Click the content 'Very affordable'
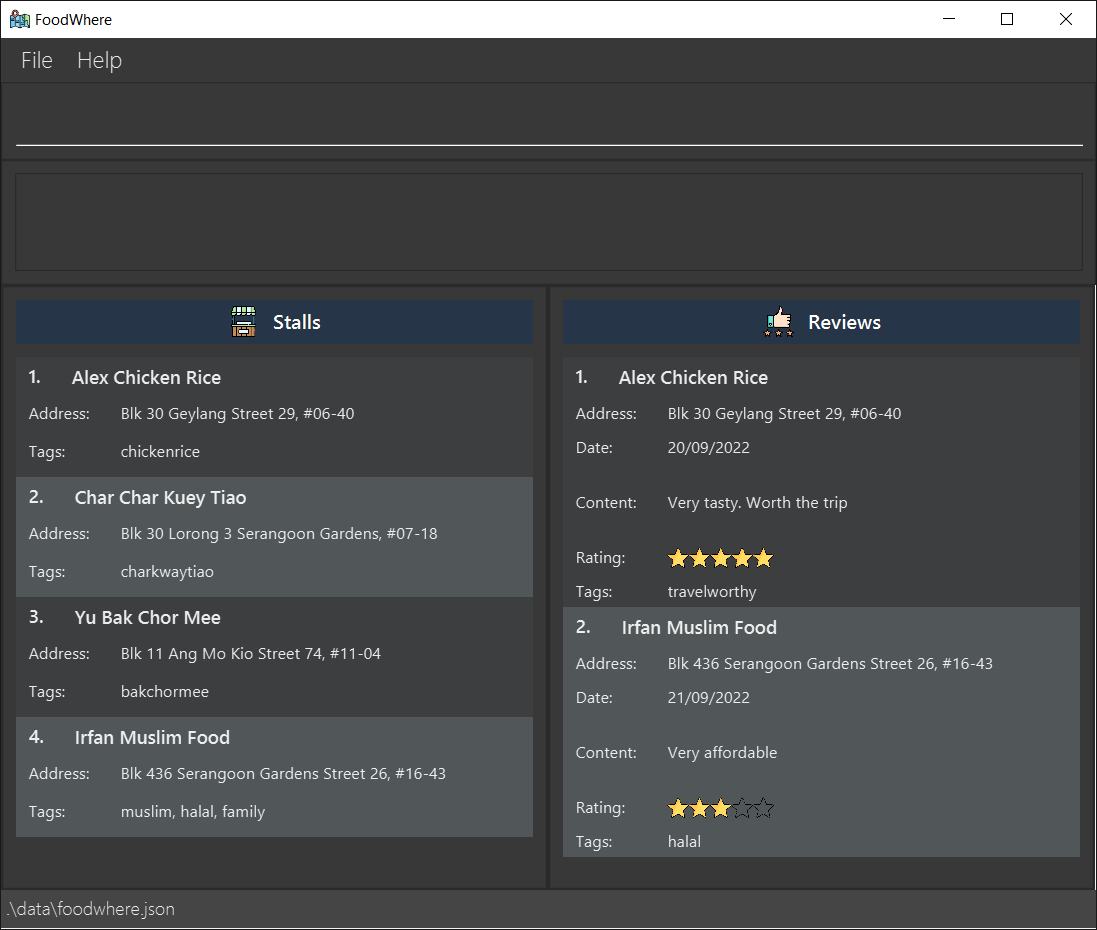The width and height of the screenshot is (1097, 930). point(723,753)
